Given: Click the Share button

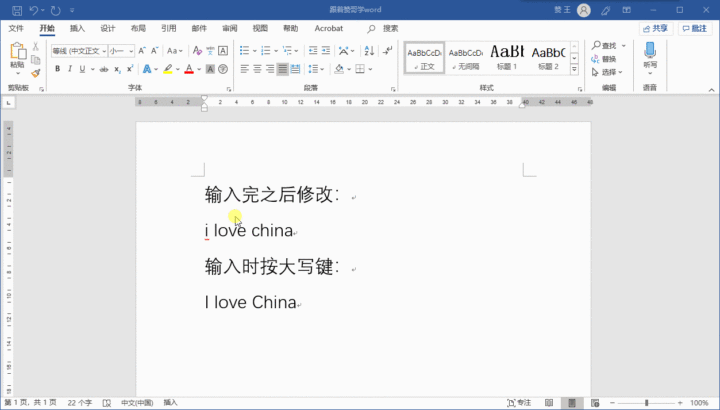Looking at the screenshot, I should click(656, 28).
